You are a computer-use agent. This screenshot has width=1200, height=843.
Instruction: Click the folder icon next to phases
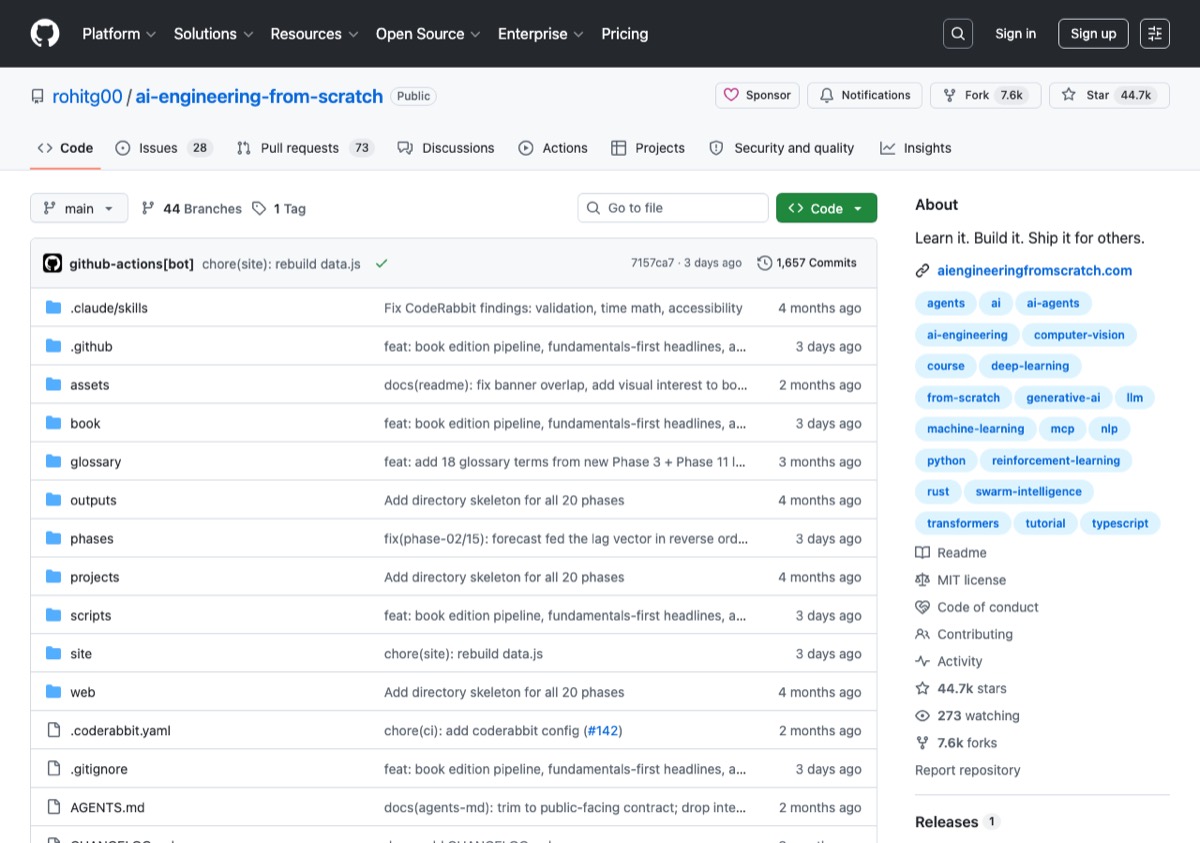click(54, 539)
